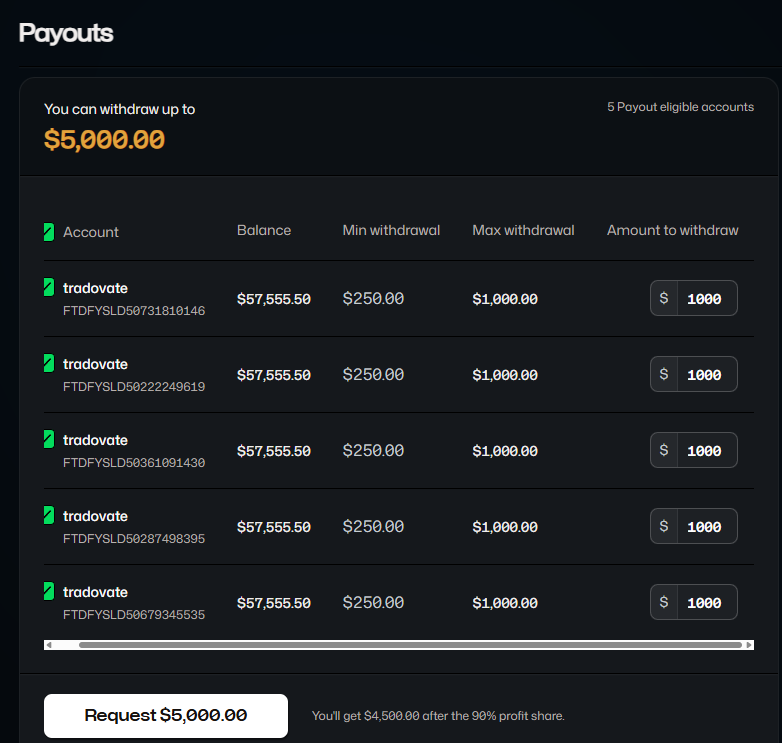Click the horizontal scrollbar thumb under the table
Screen dimensions: 782x743
point(410,645)
